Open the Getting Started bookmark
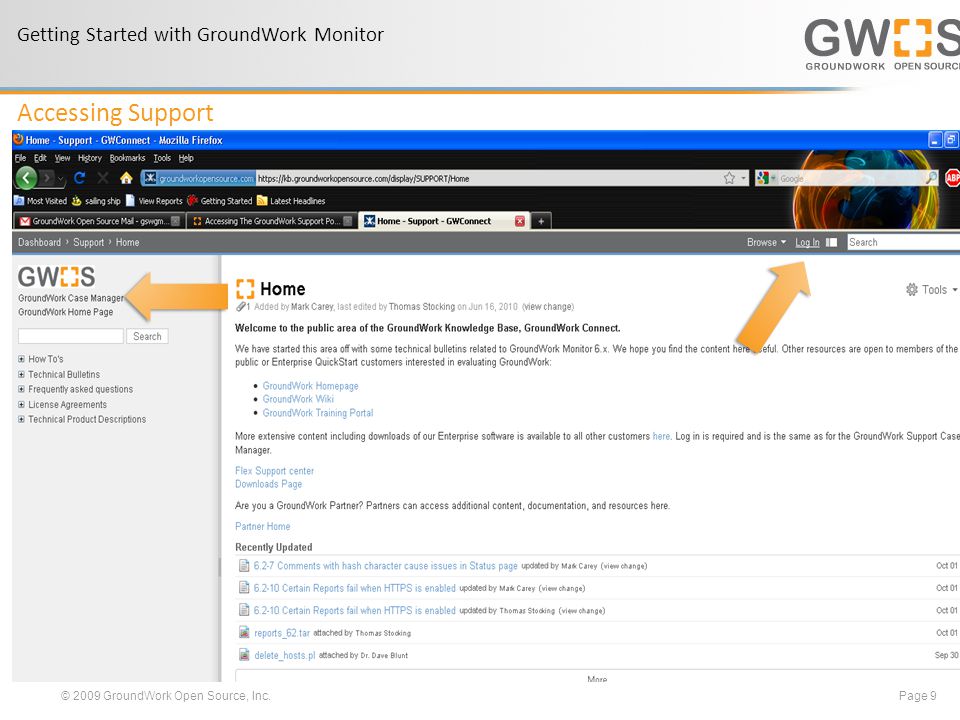Viewport: 960px width, 720px height. tap(220, 201)
